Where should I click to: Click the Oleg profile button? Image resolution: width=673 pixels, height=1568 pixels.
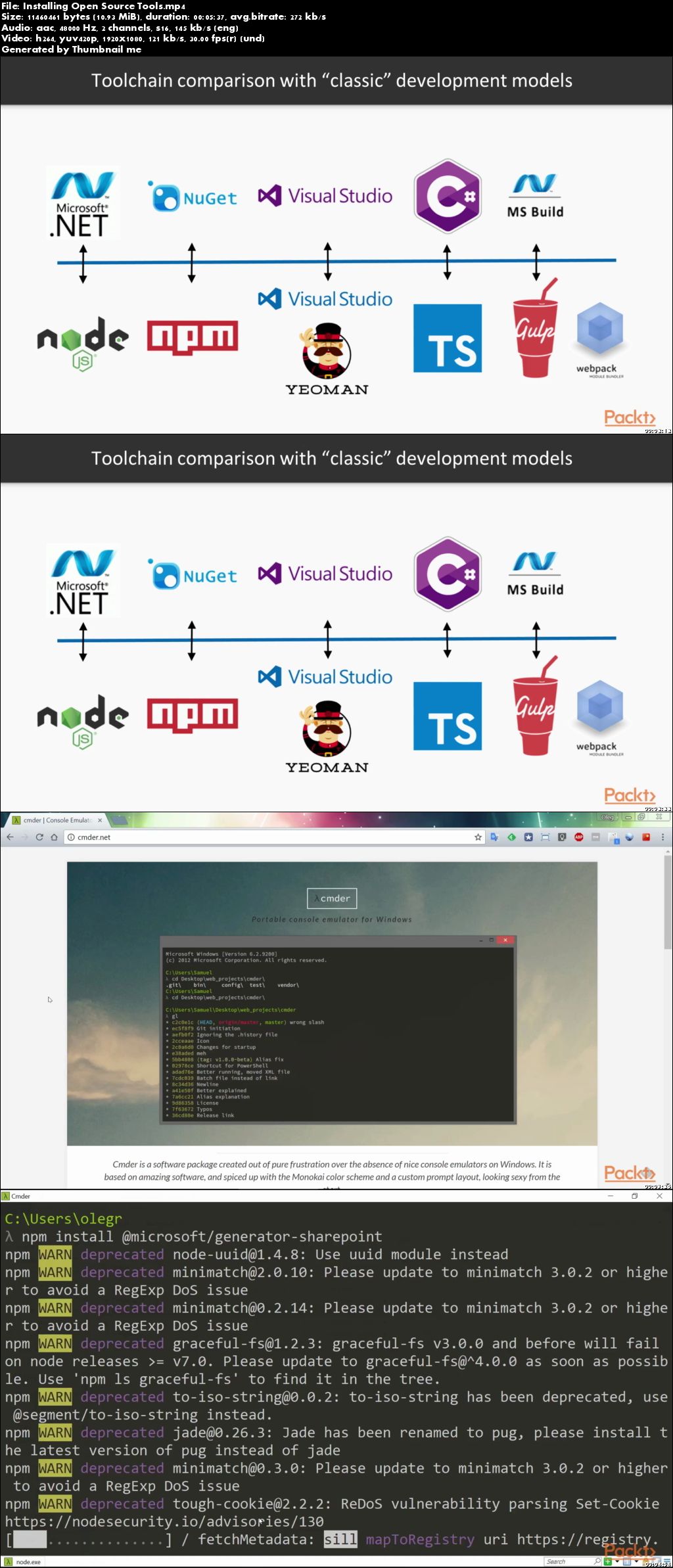click(x=607, y=818)
